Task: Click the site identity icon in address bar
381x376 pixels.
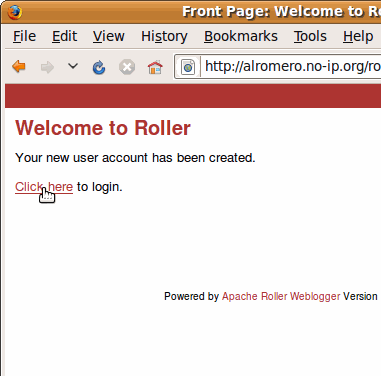Action: [x=188, y=67]
